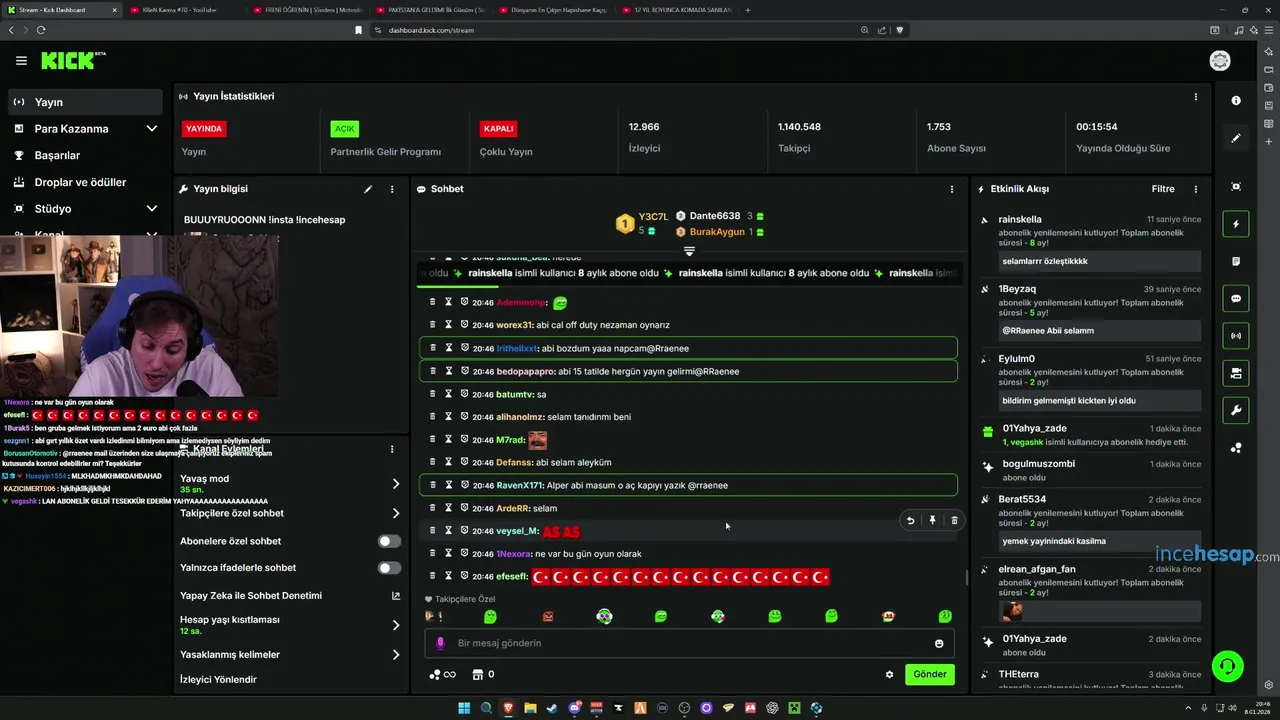Click the screen capture icon in right sidebar
1280x720 pixels.
[x=1236, y=187]
